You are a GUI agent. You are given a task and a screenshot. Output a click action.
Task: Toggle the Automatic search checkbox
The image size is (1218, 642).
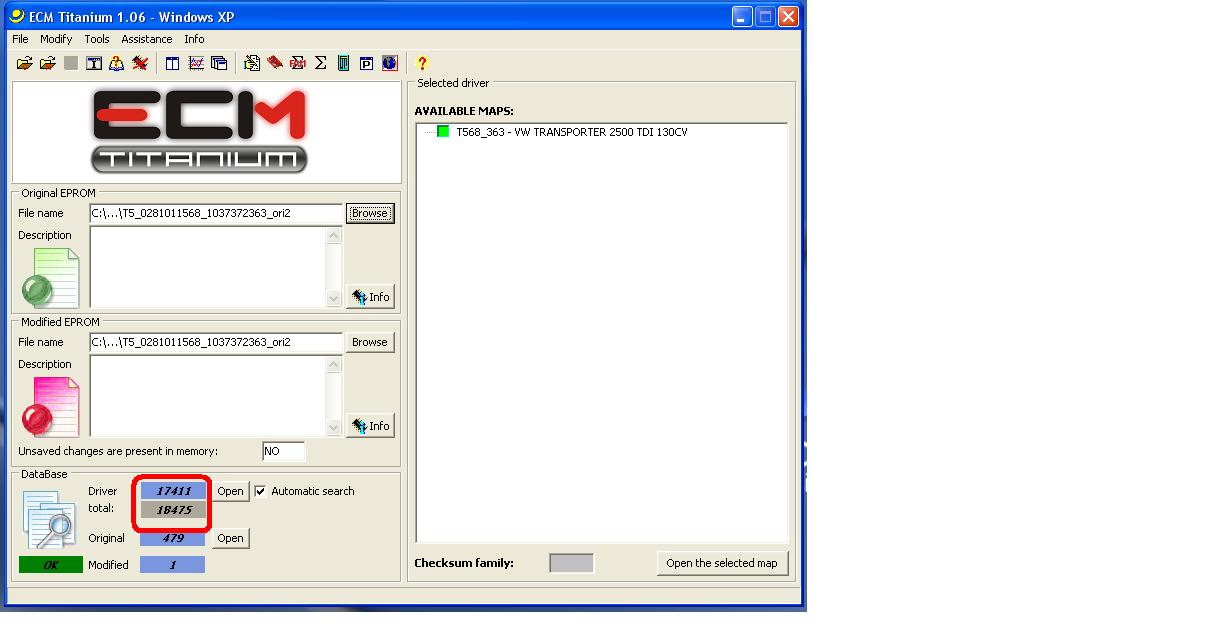coord(261,491)
